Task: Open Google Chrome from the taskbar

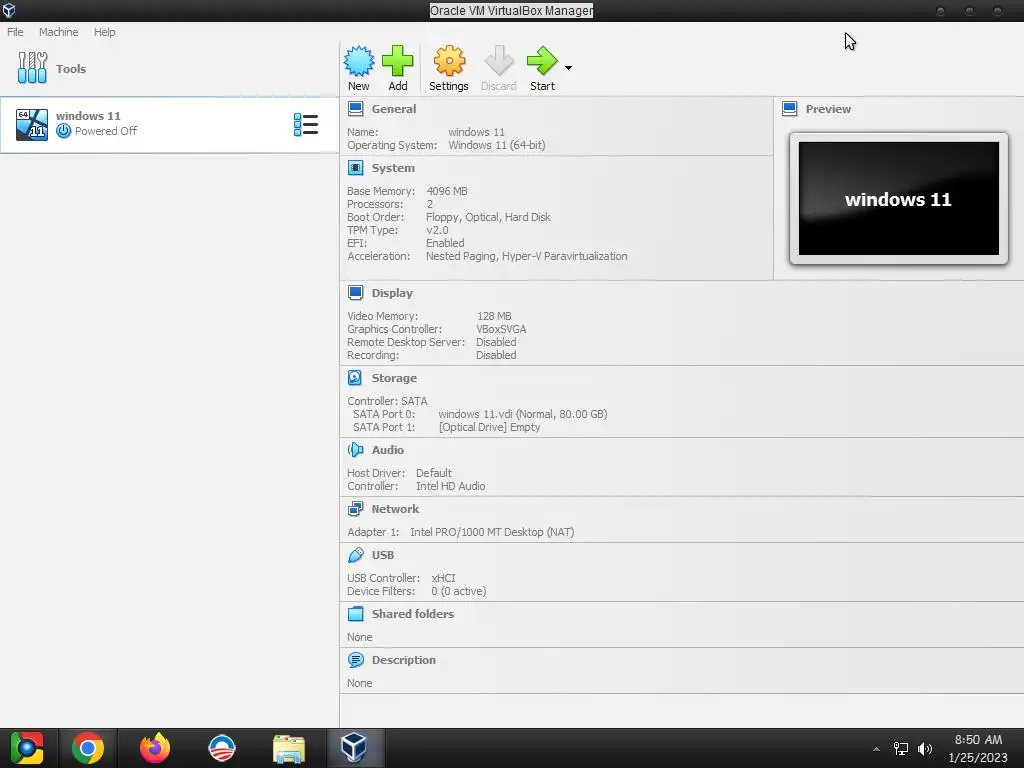Action: (x=88, y=748)
